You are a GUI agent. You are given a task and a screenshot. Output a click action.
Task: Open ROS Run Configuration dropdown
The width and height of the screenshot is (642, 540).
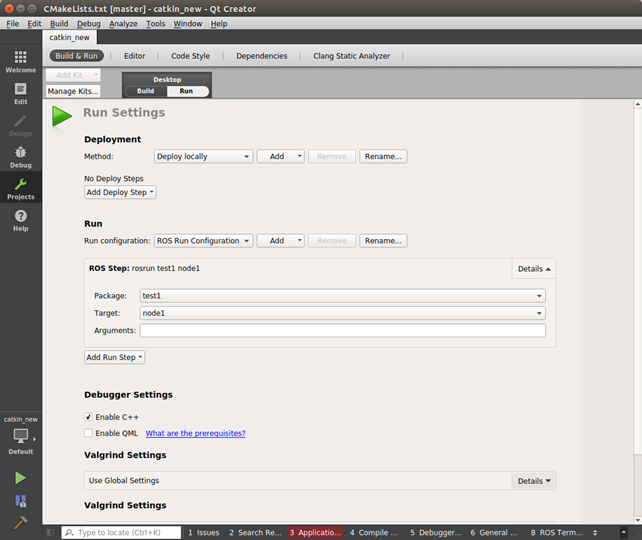click(203, 241)
